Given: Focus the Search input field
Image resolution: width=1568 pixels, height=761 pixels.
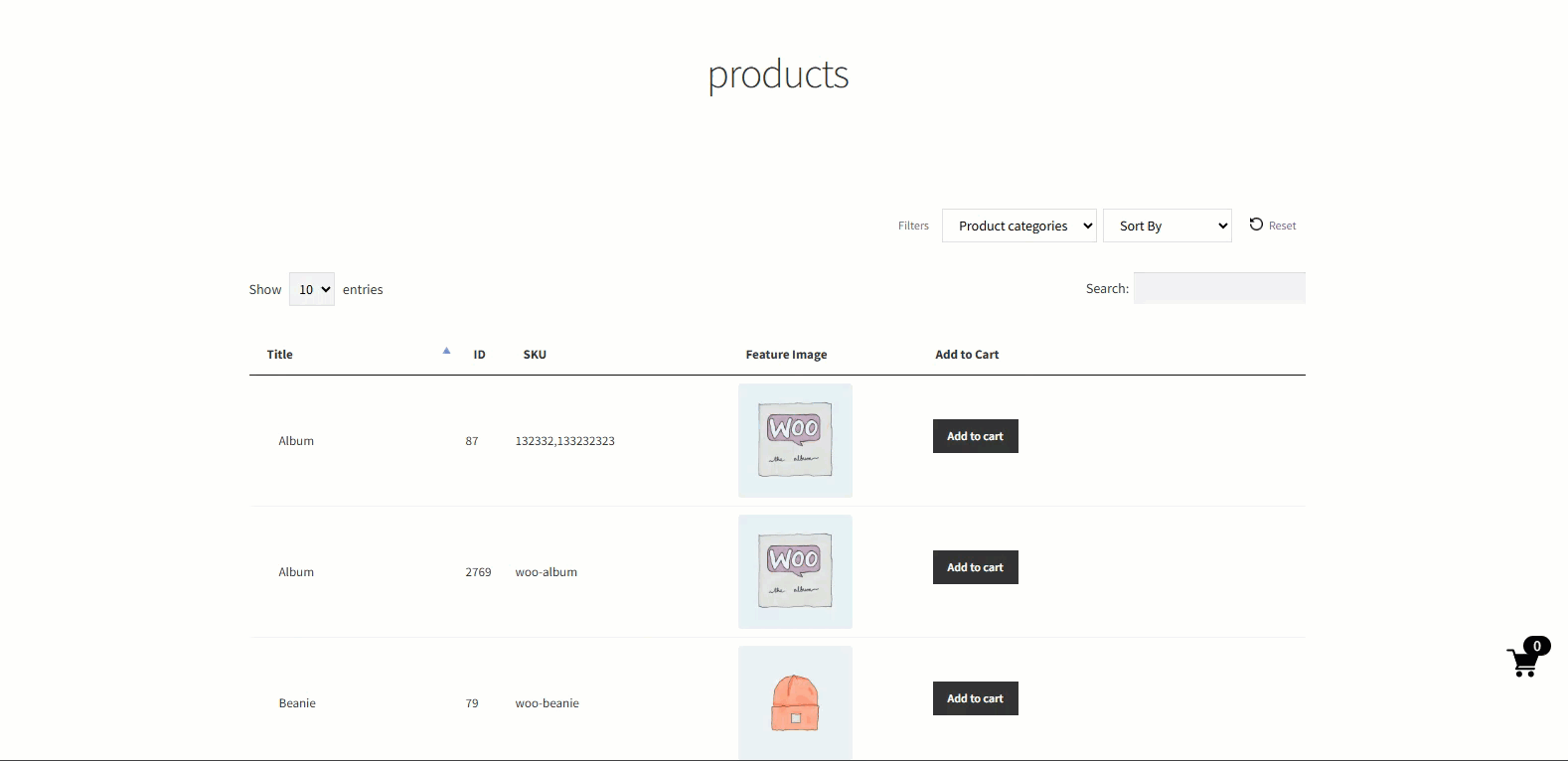Looking at the screenshot, I should tap(1219, 288).
